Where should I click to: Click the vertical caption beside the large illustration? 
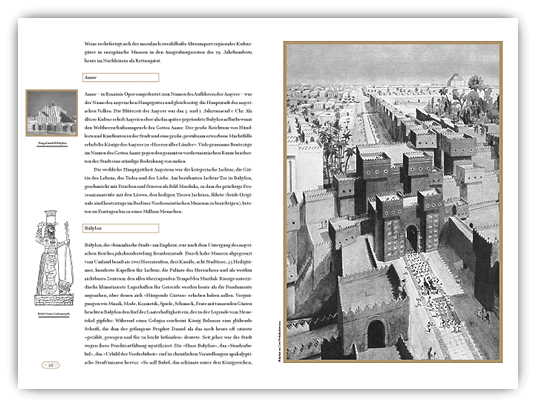coord(280,341)
